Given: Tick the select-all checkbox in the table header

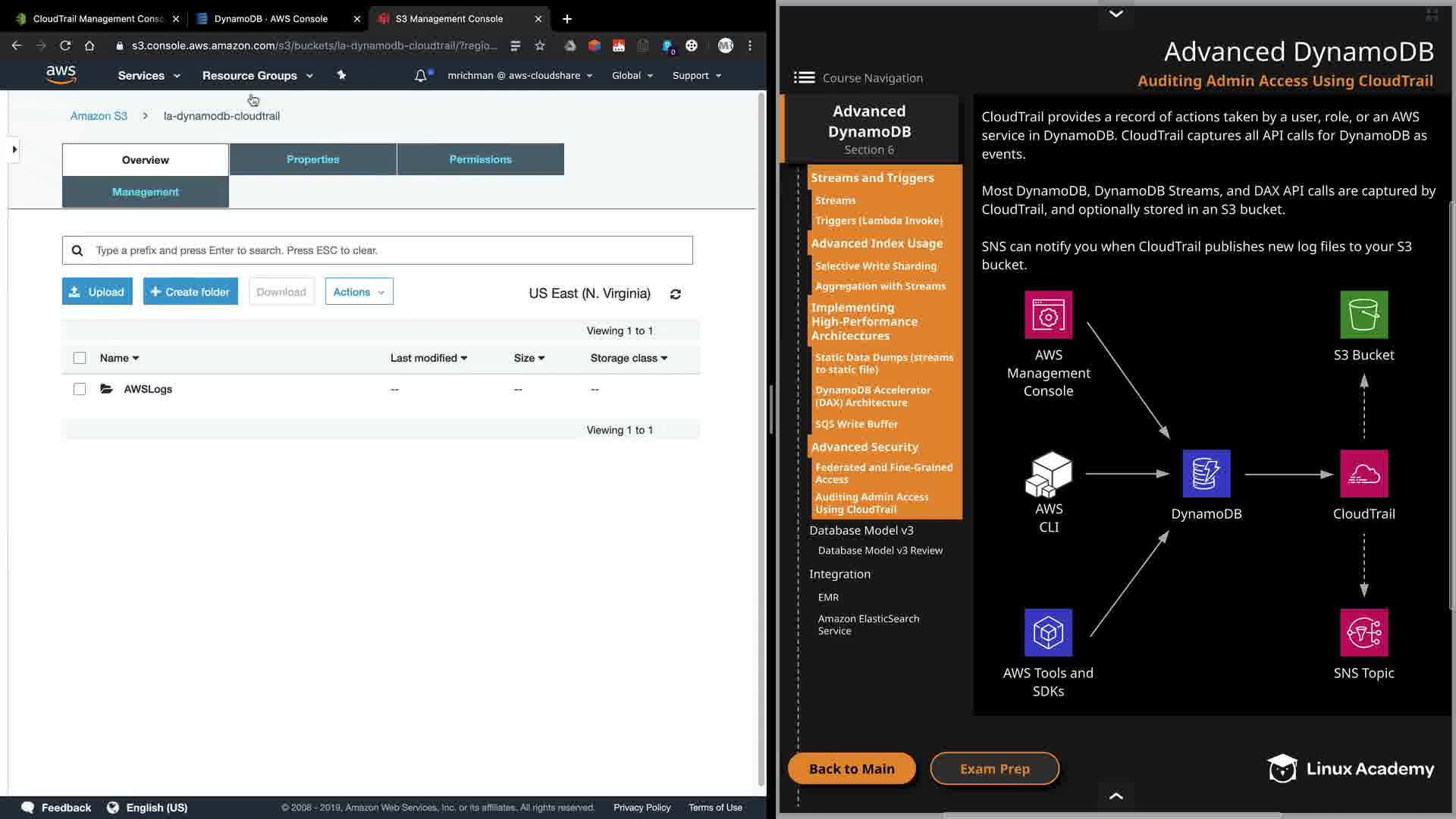Looking at the screenshot, I should [x=80, y=358].
